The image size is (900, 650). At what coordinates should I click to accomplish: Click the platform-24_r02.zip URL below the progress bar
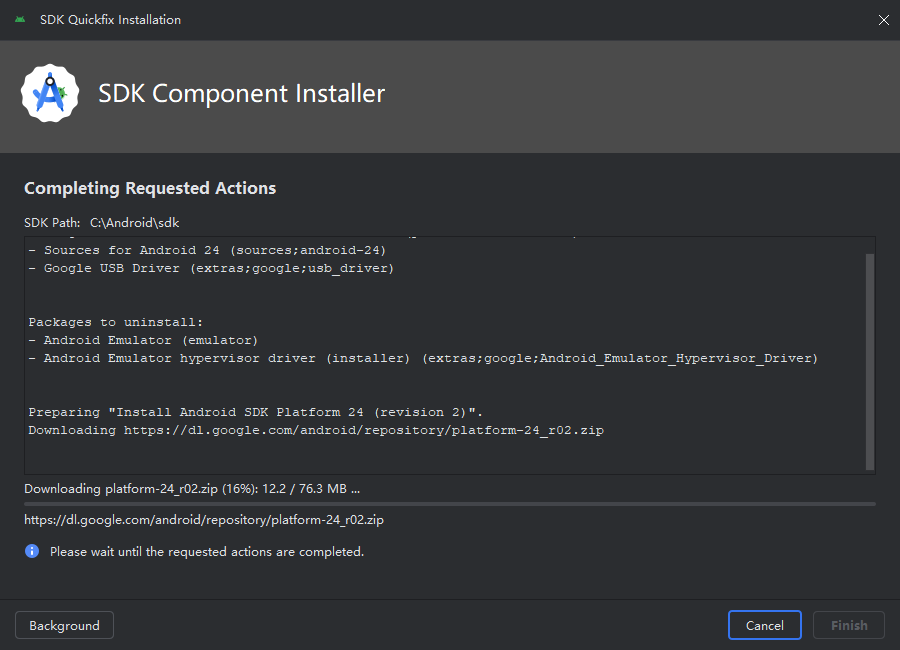pos(204,520)
